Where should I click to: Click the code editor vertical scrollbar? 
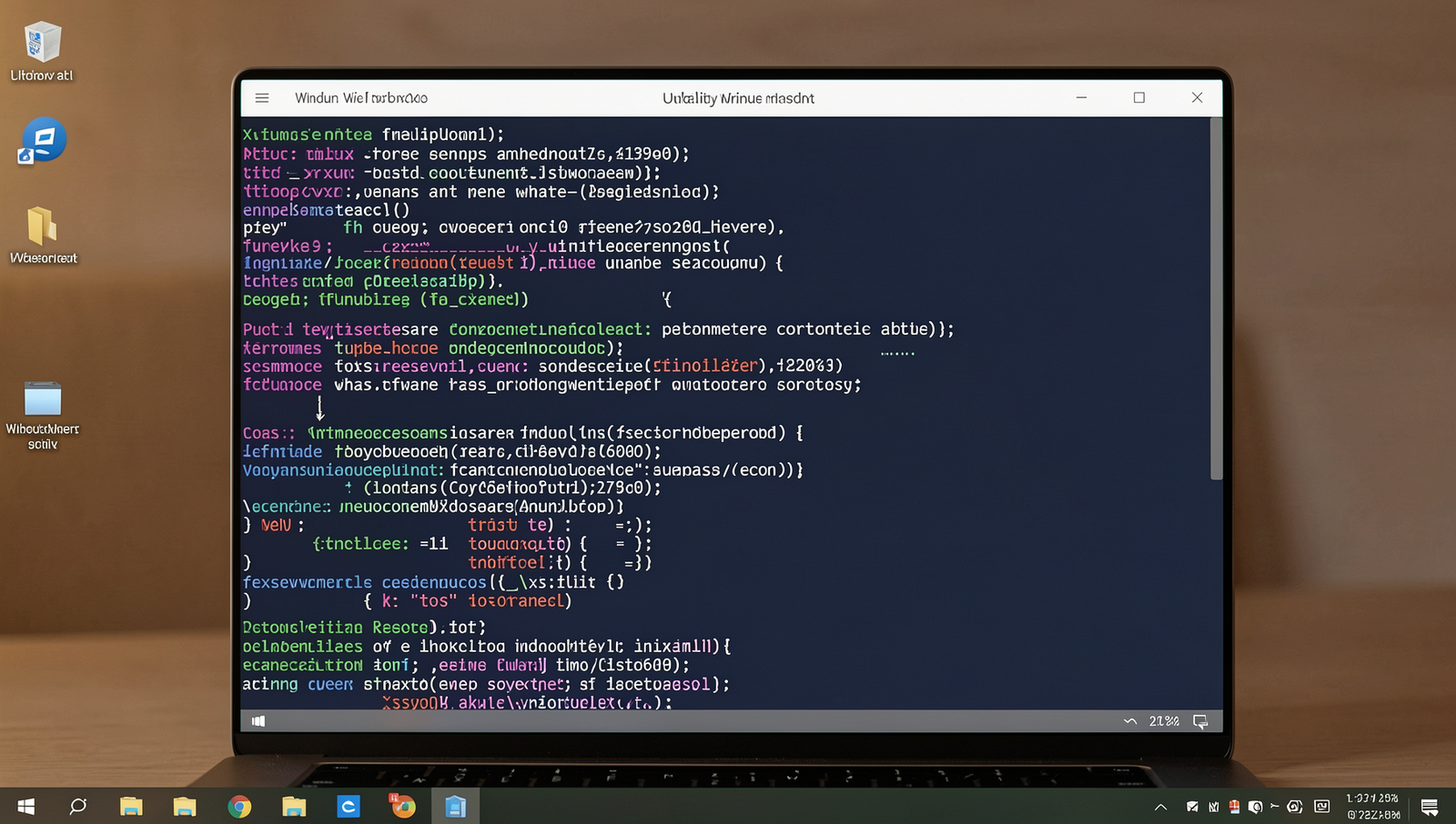pos(1216,300)
